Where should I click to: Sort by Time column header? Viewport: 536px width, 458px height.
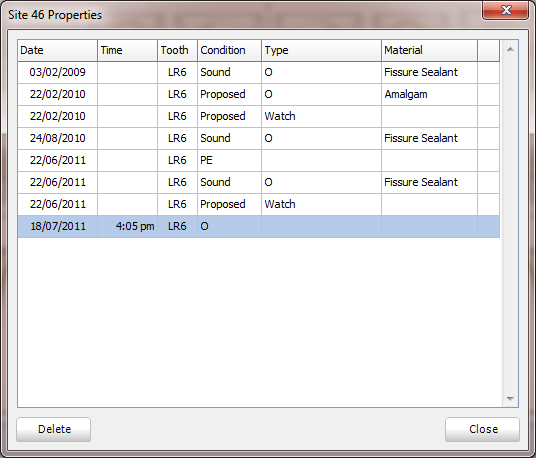tap(128, 50)
